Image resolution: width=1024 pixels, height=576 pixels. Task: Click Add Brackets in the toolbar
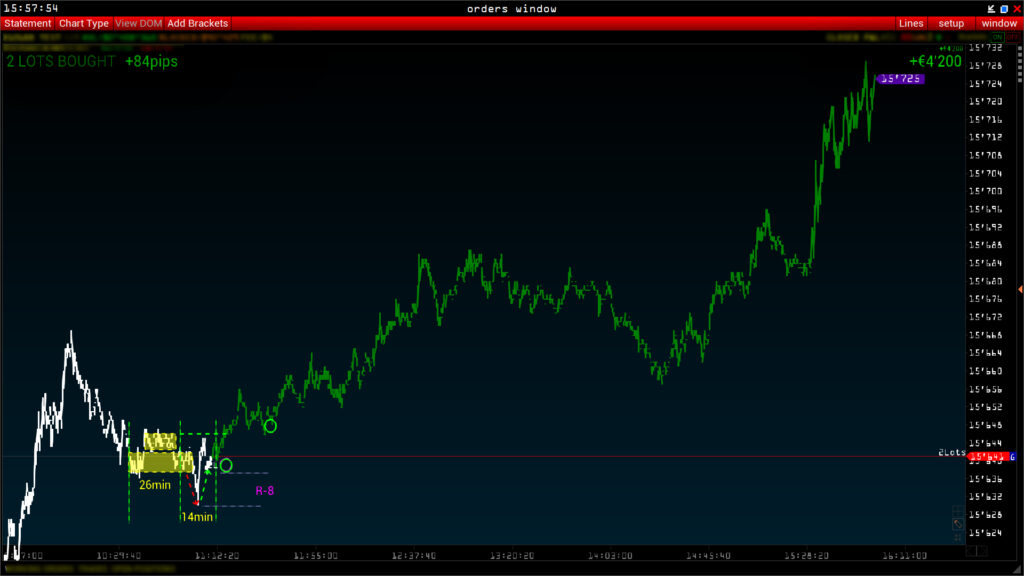click(x=197, y=23)
